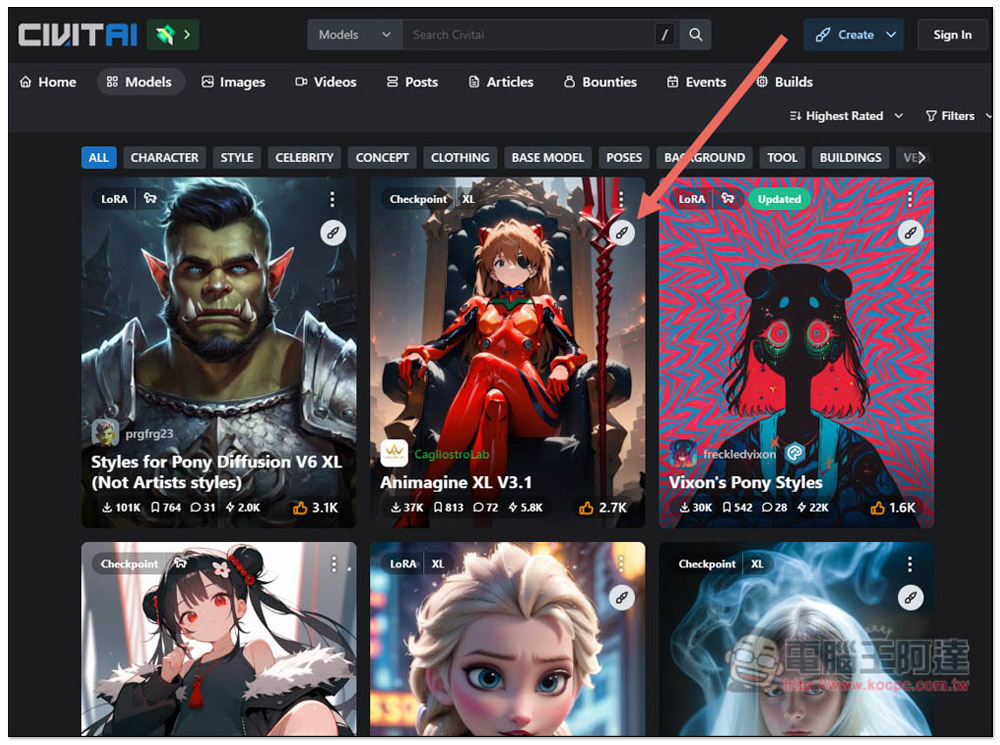The height and width of the screenshot is (745, 1000).
Task: Open the Styles for Pony Diffusion card three-dot menu
Action: [x=332, y=199]
